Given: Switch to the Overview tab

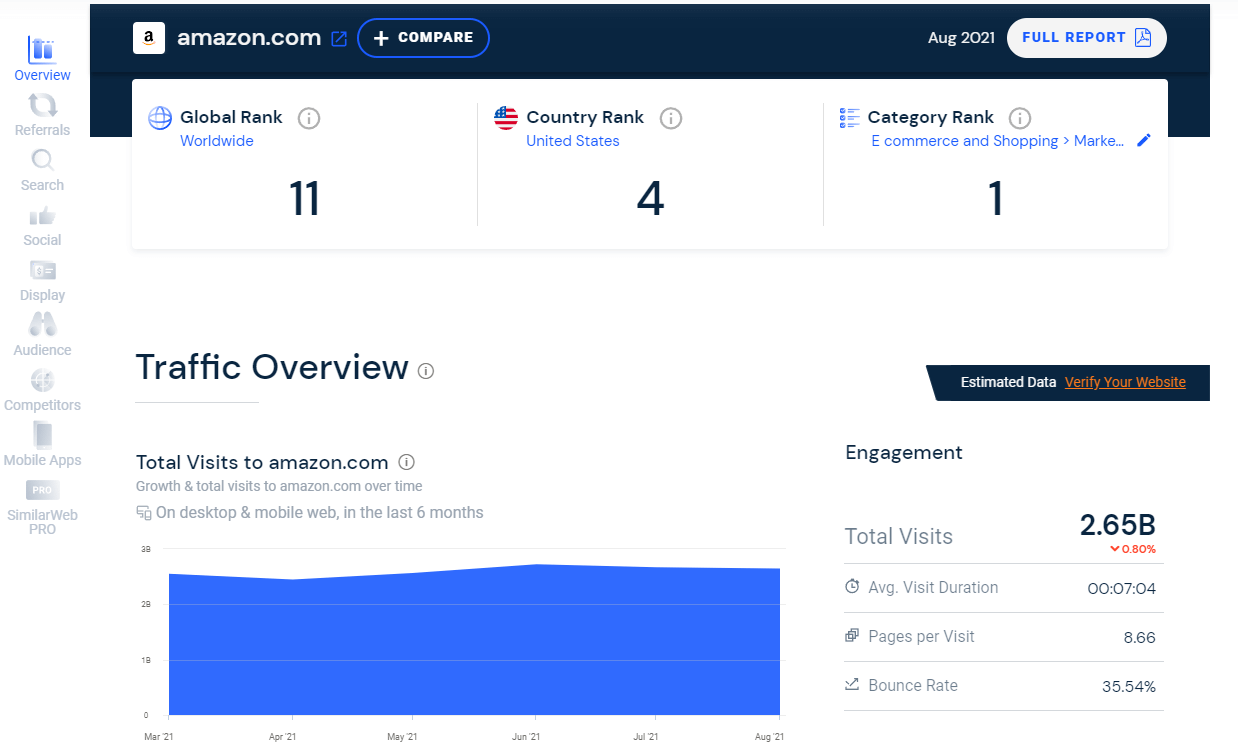Looking at the screenshot, I should pos(41,57).
